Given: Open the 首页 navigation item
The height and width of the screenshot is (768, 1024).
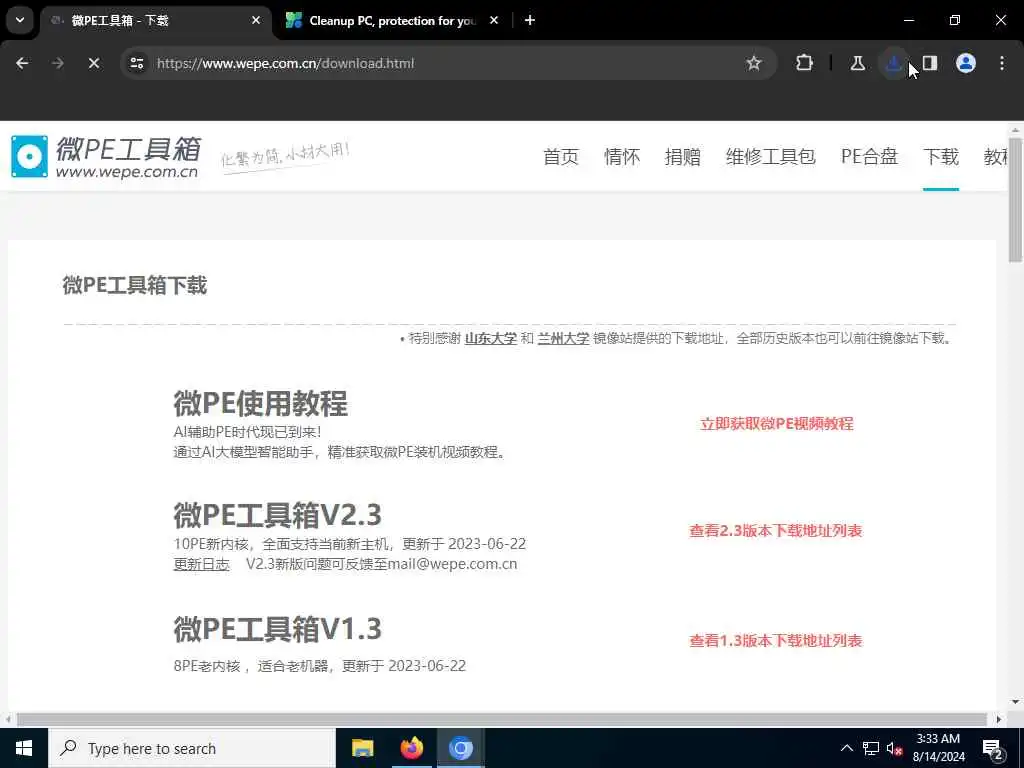Looking at the screenshot, I should pyautogui.click(x=561, y=157).
